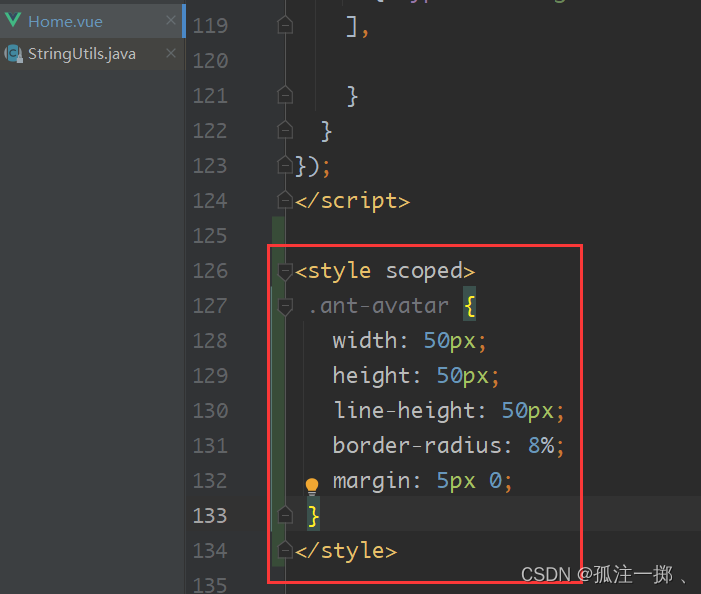Click the Java class icon on StringUtils.java
The width and height of the screenshot is (701, 594).
tap(13, 54)
